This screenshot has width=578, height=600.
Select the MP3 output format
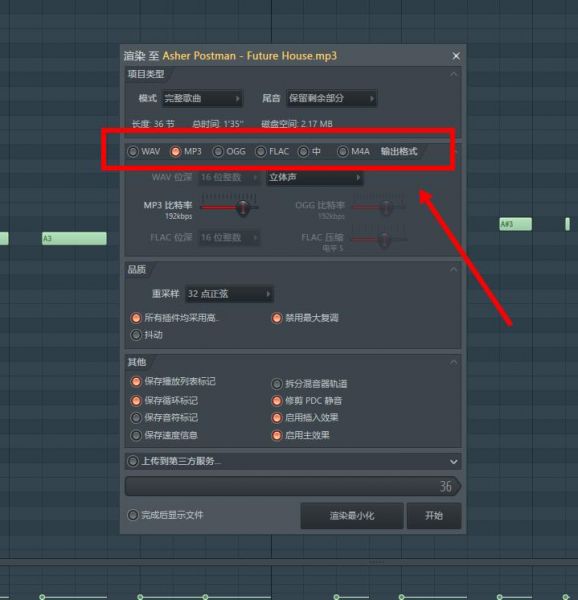click(176, 152)
